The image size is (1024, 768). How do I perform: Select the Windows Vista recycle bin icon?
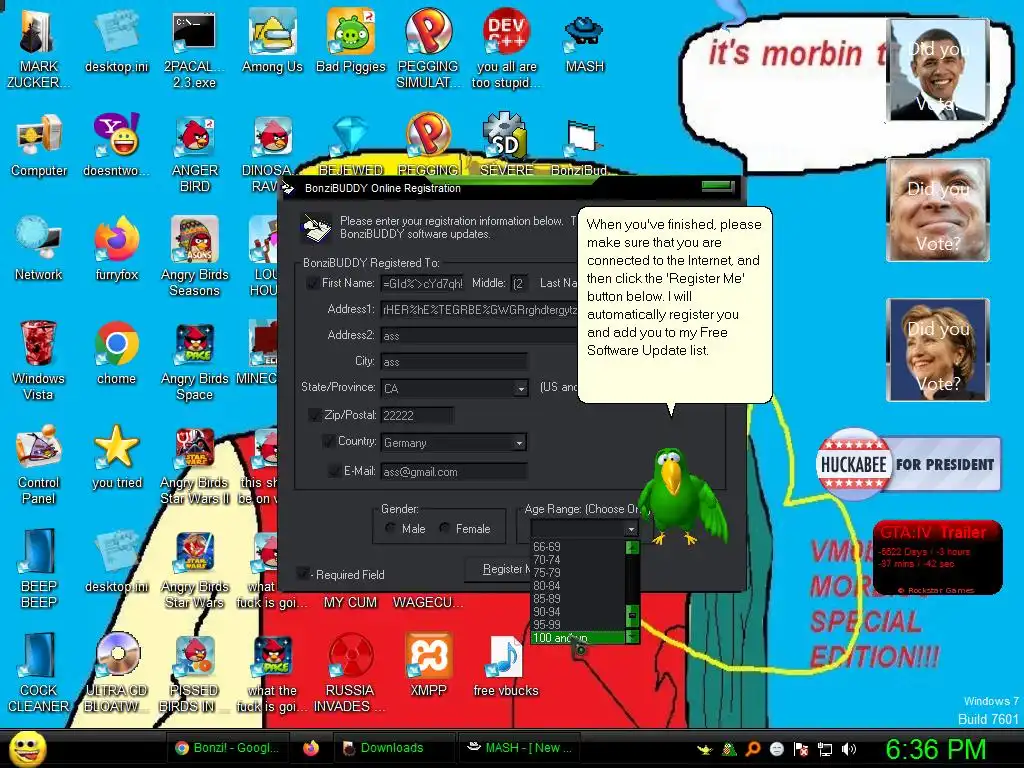coord(38,360)
